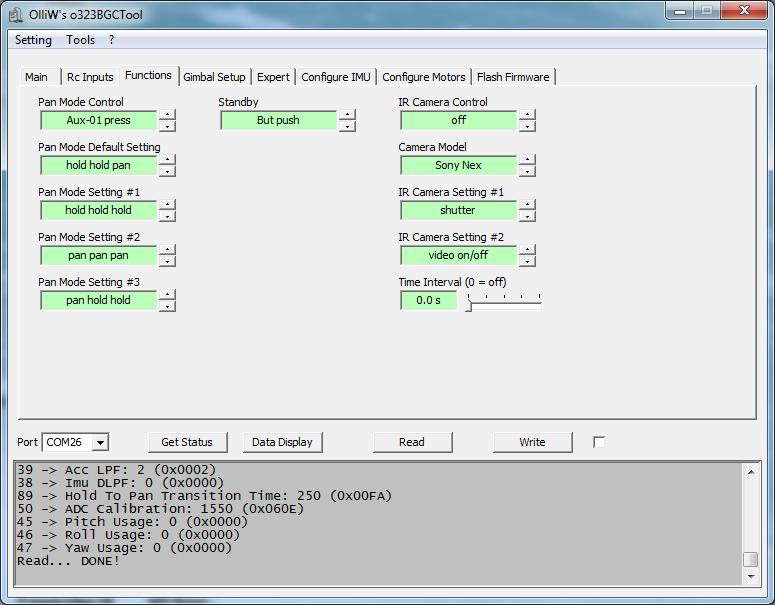The image size is (775, 605).
Task: Toggle the checkbox next to the Write button
Action: coord(599,442)
